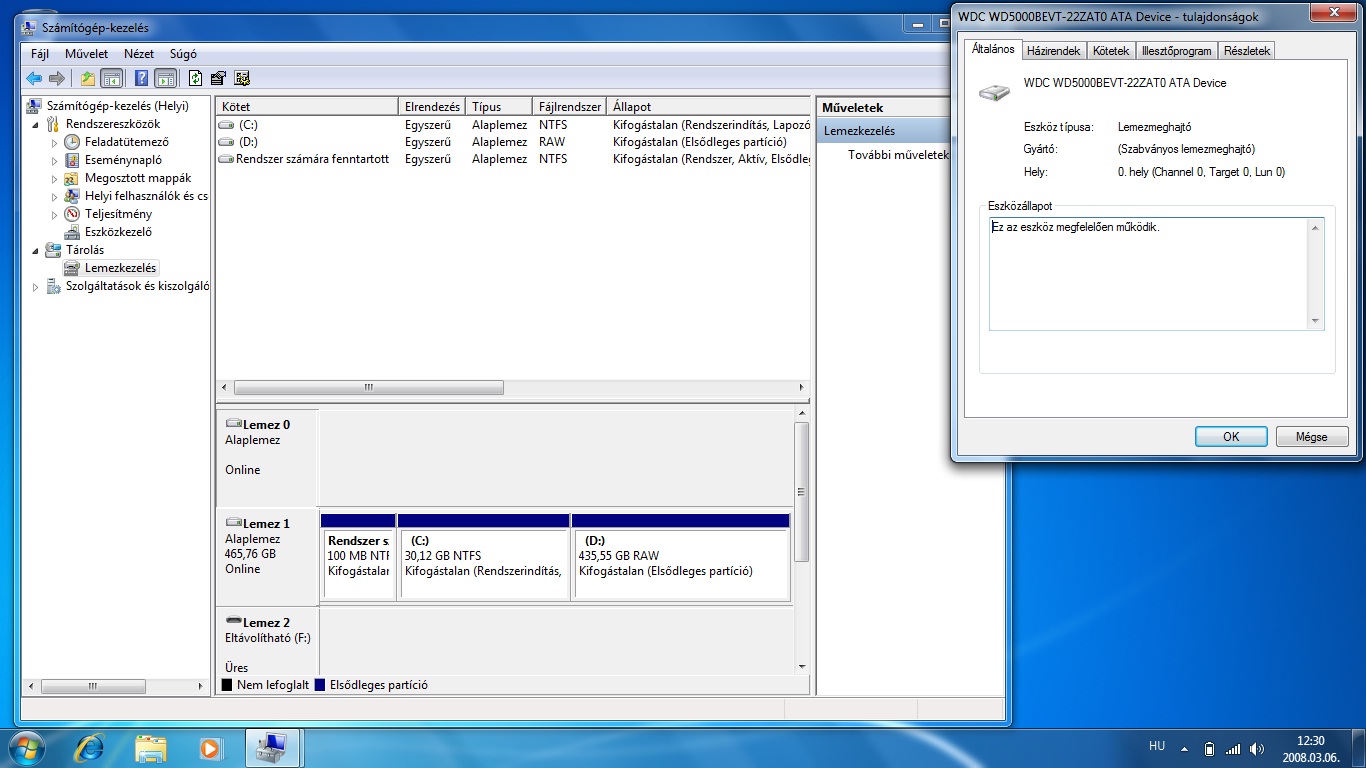
Task: Expand Szolgáltatások és kiszolgálóalkalmazások node
Action: [37, 287]
